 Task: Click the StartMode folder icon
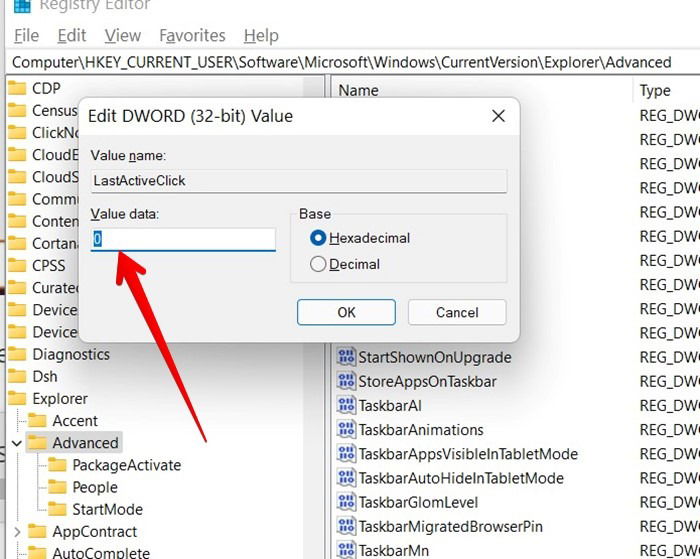click(x=57, y=509)
